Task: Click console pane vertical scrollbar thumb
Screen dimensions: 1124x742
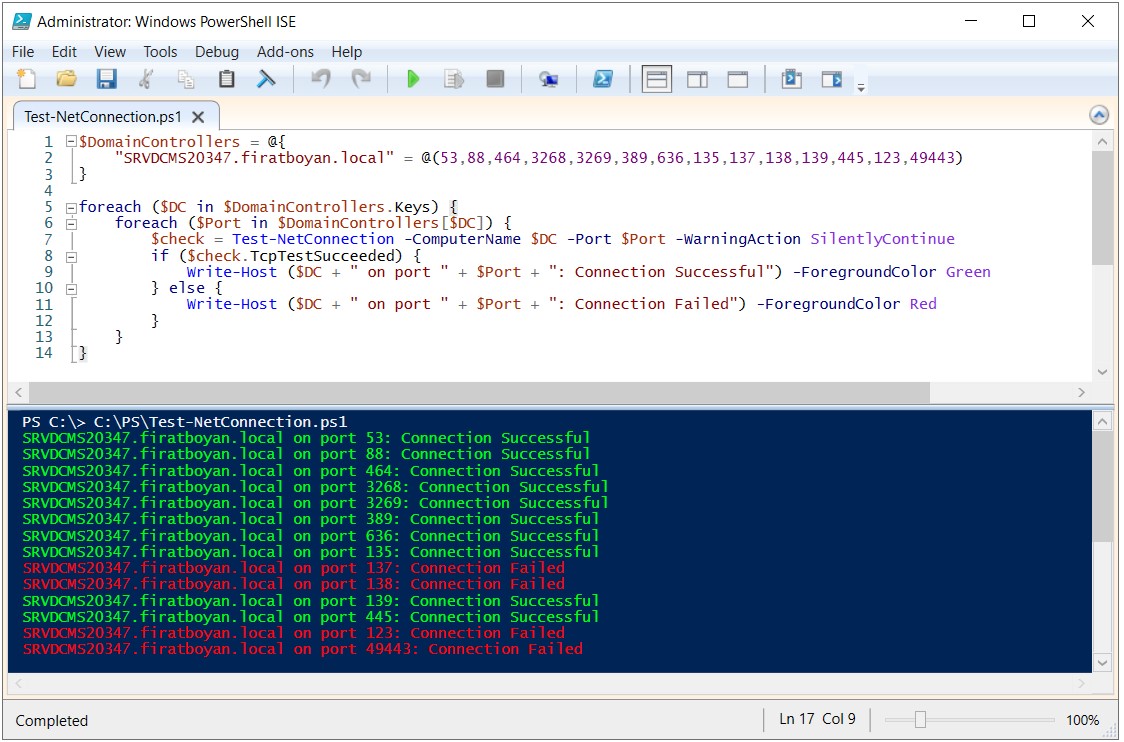Action: [1102, 487]
